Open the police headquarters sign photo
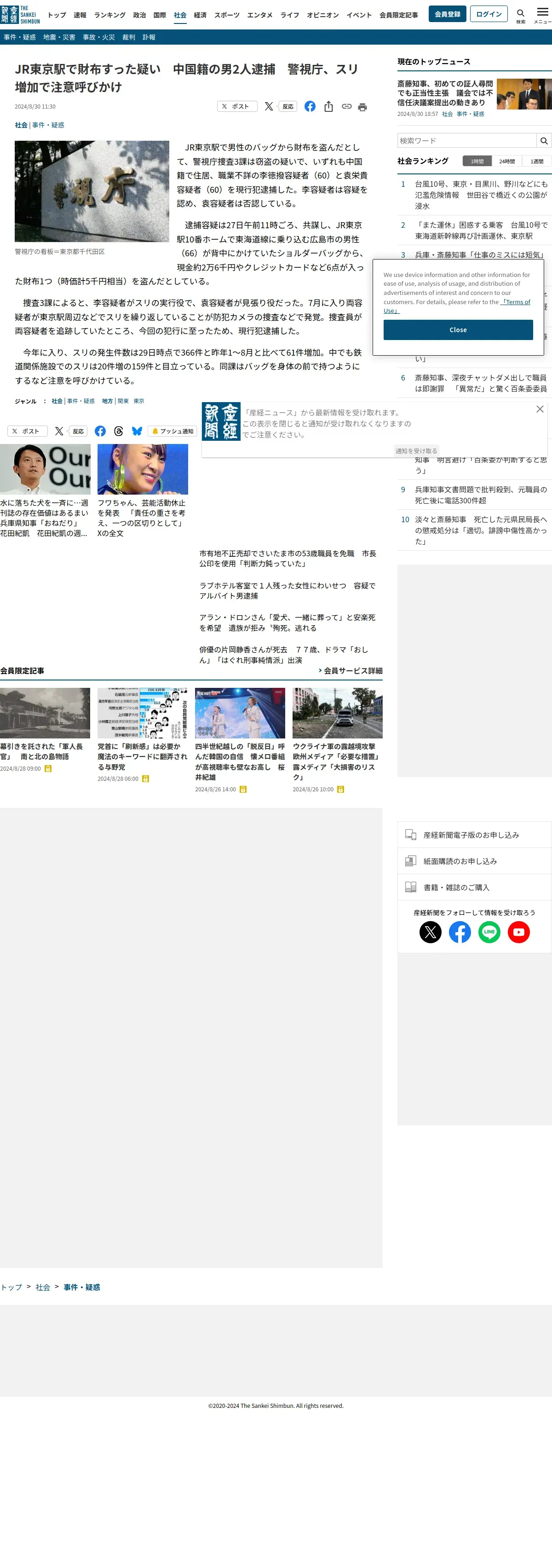This screenshot has height=1568, width=552. (x=92, y=191)
